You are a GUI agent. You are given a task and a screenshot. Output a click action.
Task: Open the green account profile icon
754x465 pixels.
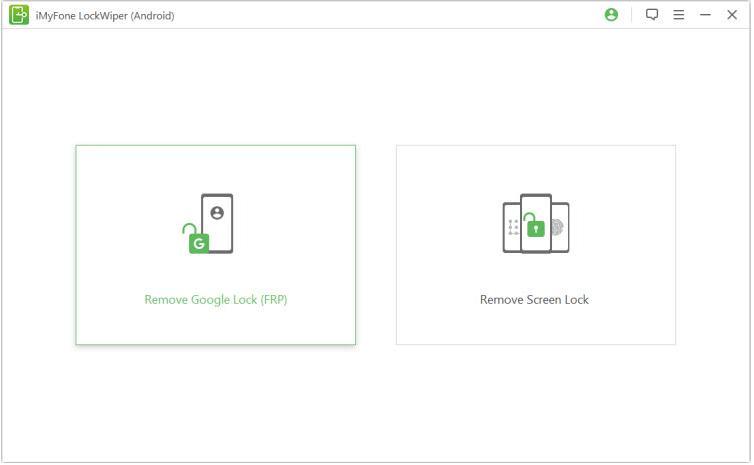coord(613,15)
